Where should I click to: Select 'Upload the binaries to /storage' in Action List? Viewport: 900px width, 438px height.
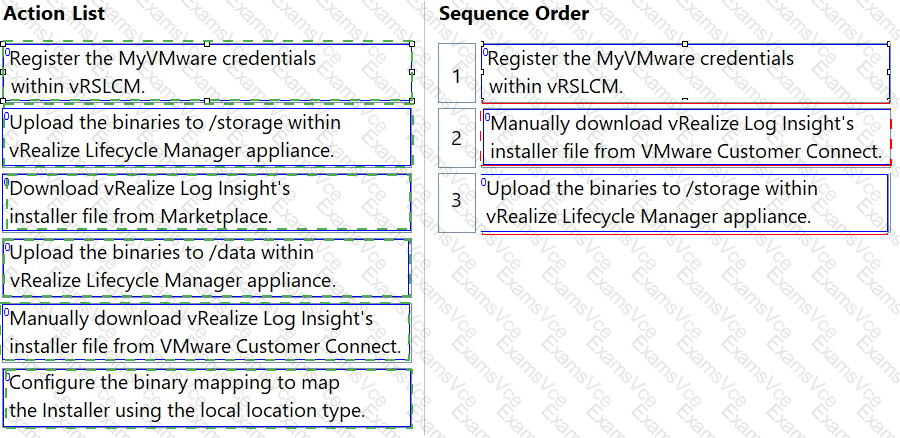point(207,137)
